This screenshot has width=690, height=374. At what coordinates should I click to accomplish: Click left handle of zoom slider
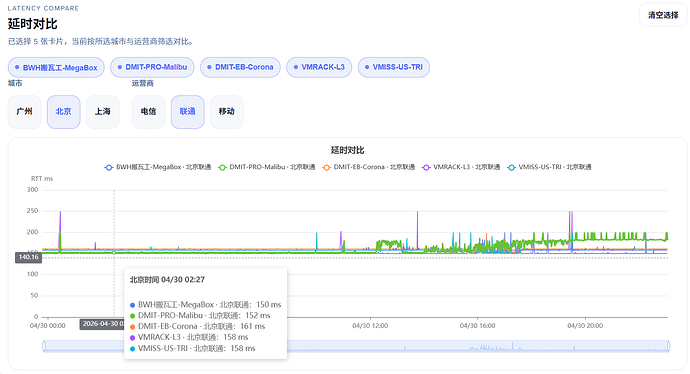(44, 346)
